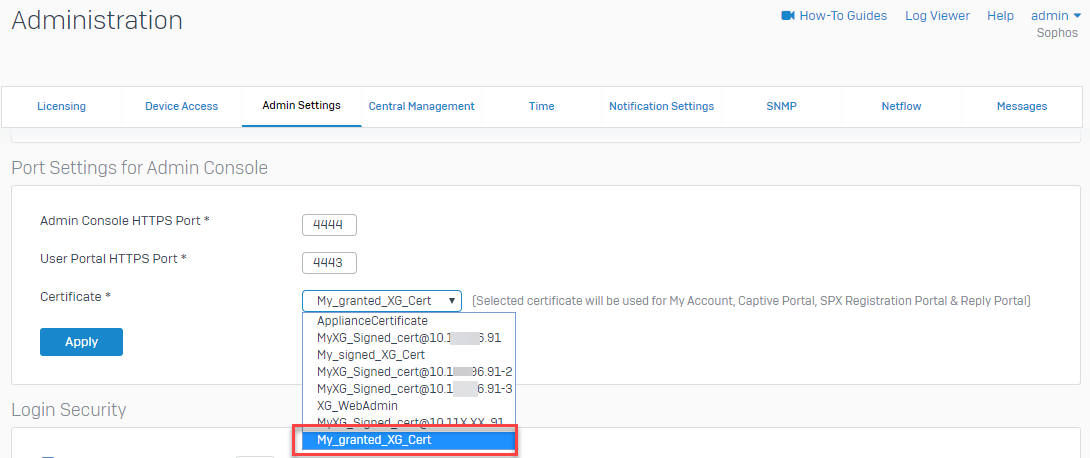
Task: Collapse the Certificate dropdown box
Action: (x=381, y=300)
